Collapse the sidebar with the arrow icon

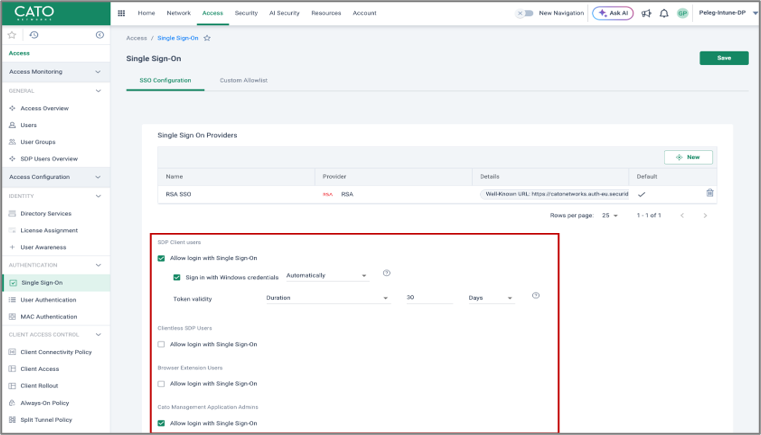(x=99, y=35)
